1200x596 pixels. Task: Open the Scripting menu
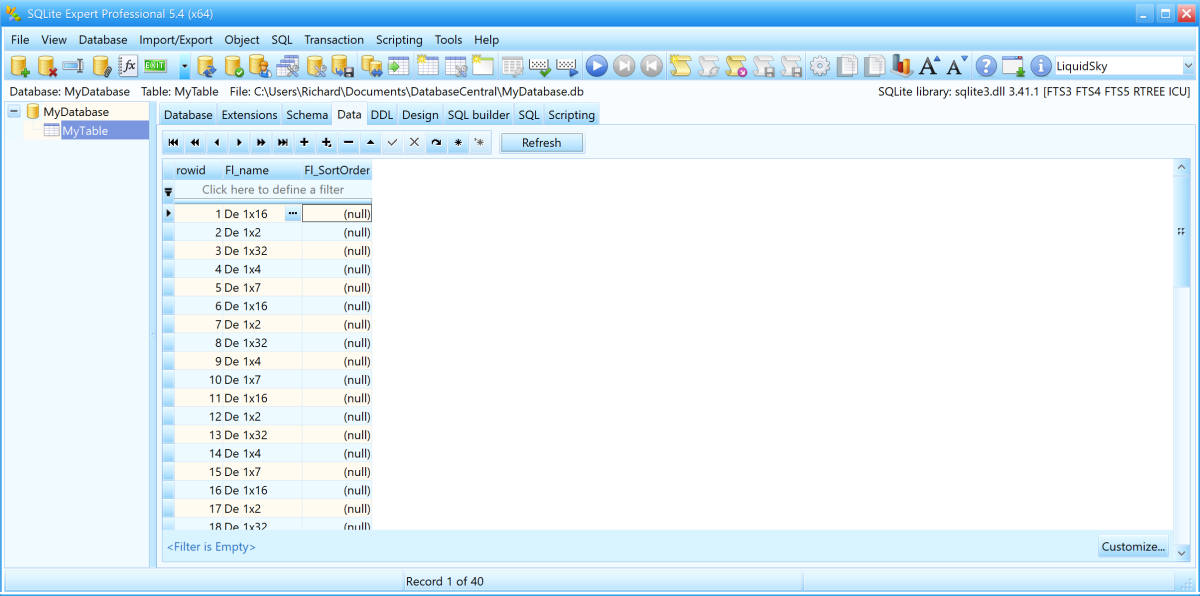(399, 40)
